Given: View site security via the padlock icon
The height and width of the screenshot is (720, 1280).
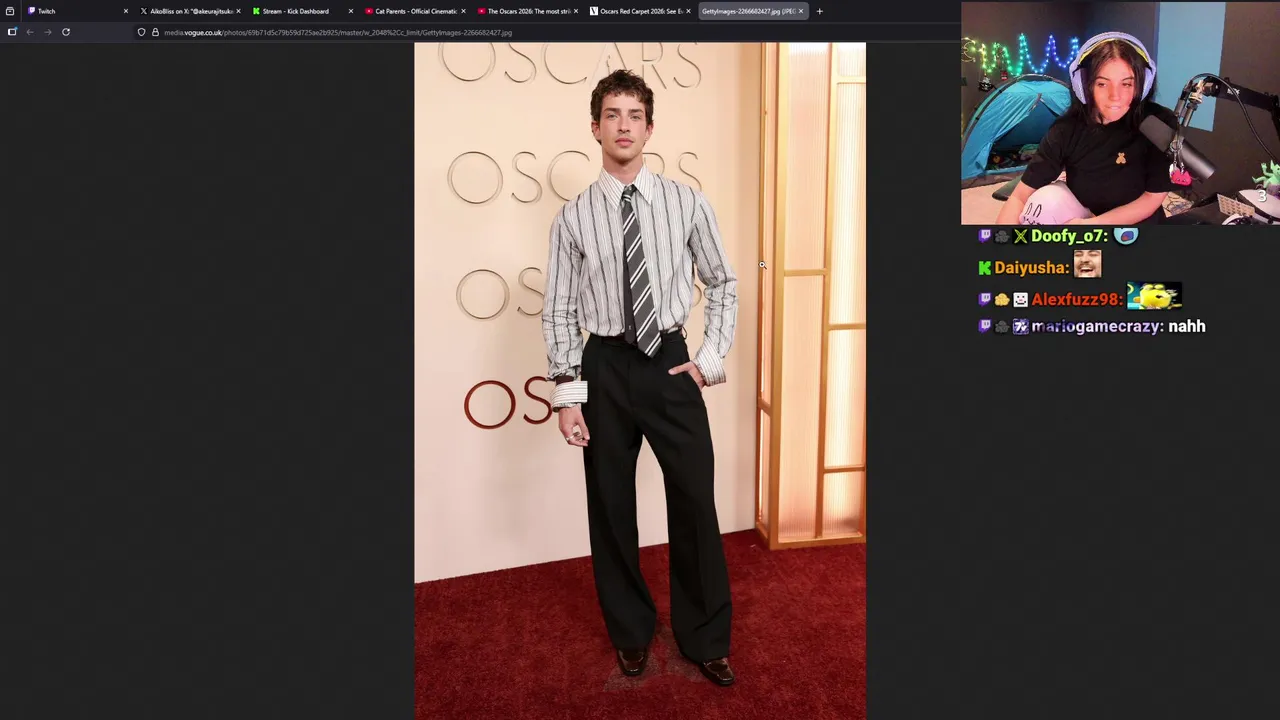Looking at the screenshot, I should 155,32.
